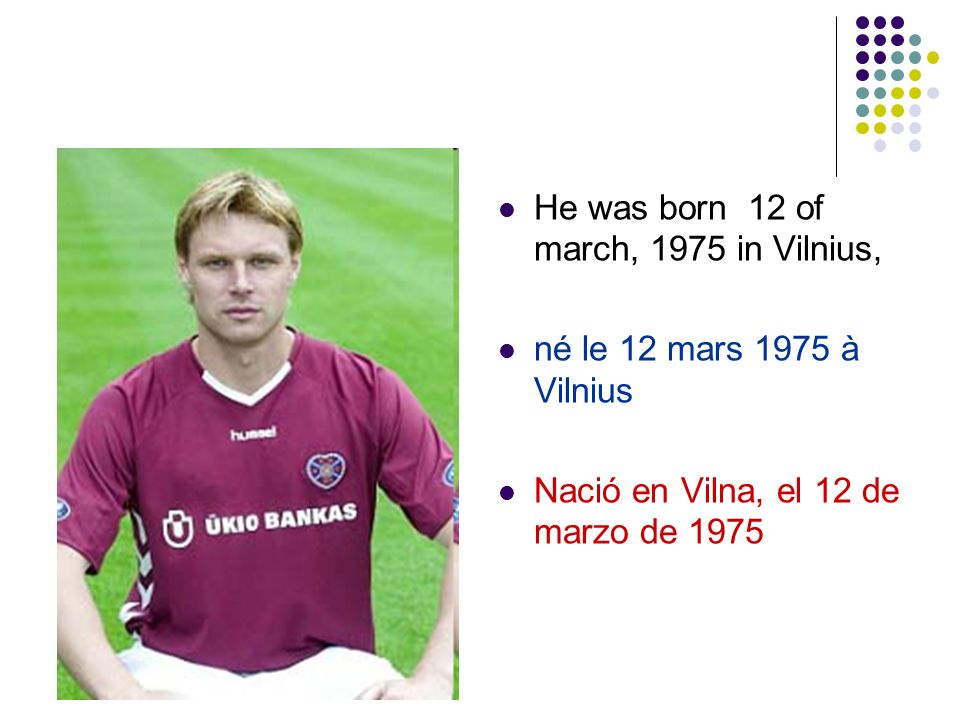Click the 'ŪKIO BANKAS' lettering on the jersey
This screenshot has height=720, width=960.
pos(281,519)
